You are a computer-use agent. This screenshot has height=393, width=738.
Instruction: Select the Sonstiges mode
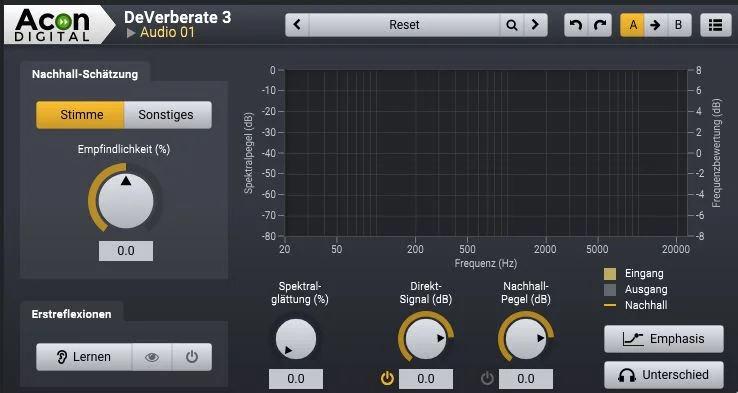[x=168, y=115]
